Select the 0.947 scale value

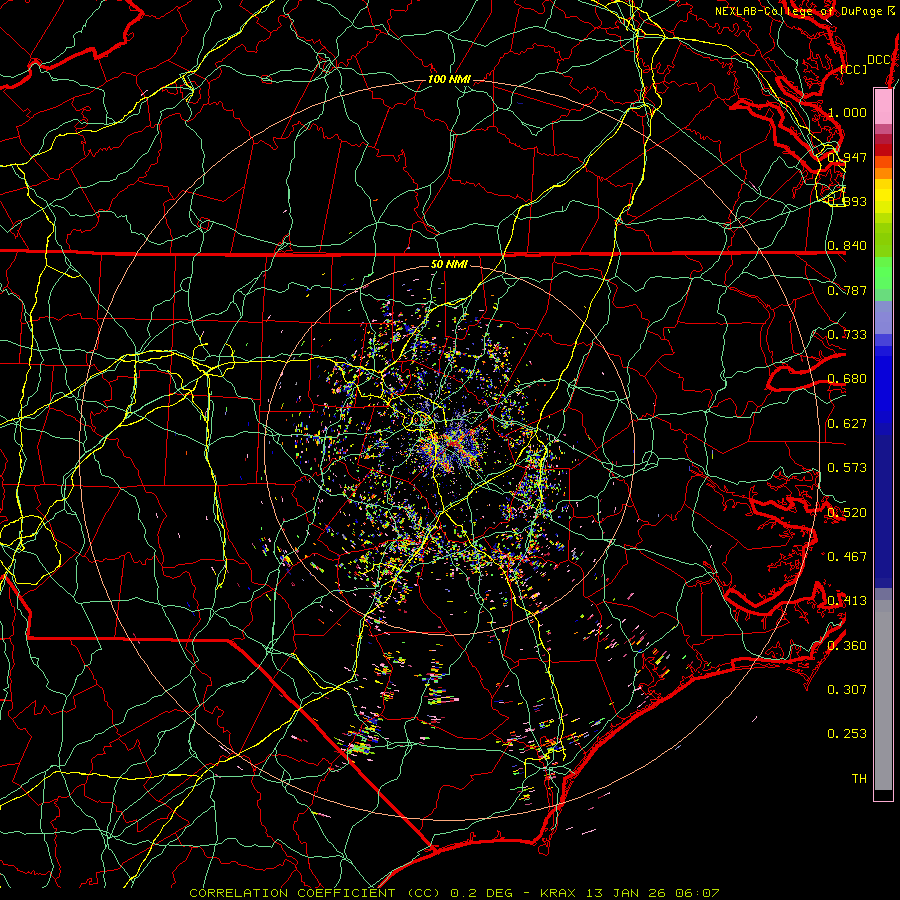point(847,157)
